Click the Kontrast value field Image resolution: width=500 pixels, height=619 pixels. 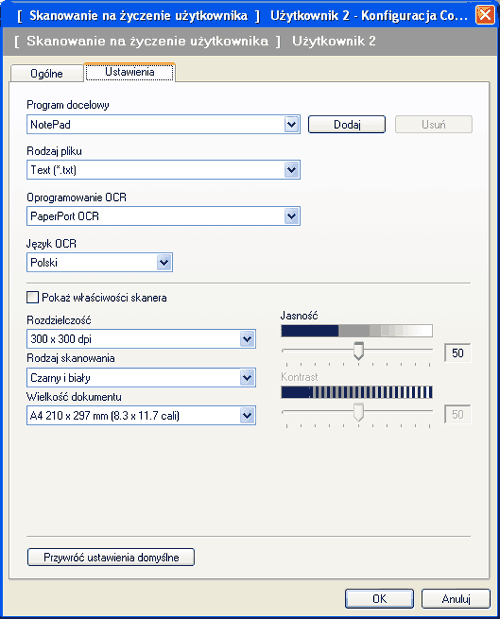click(x=457, y=414)
